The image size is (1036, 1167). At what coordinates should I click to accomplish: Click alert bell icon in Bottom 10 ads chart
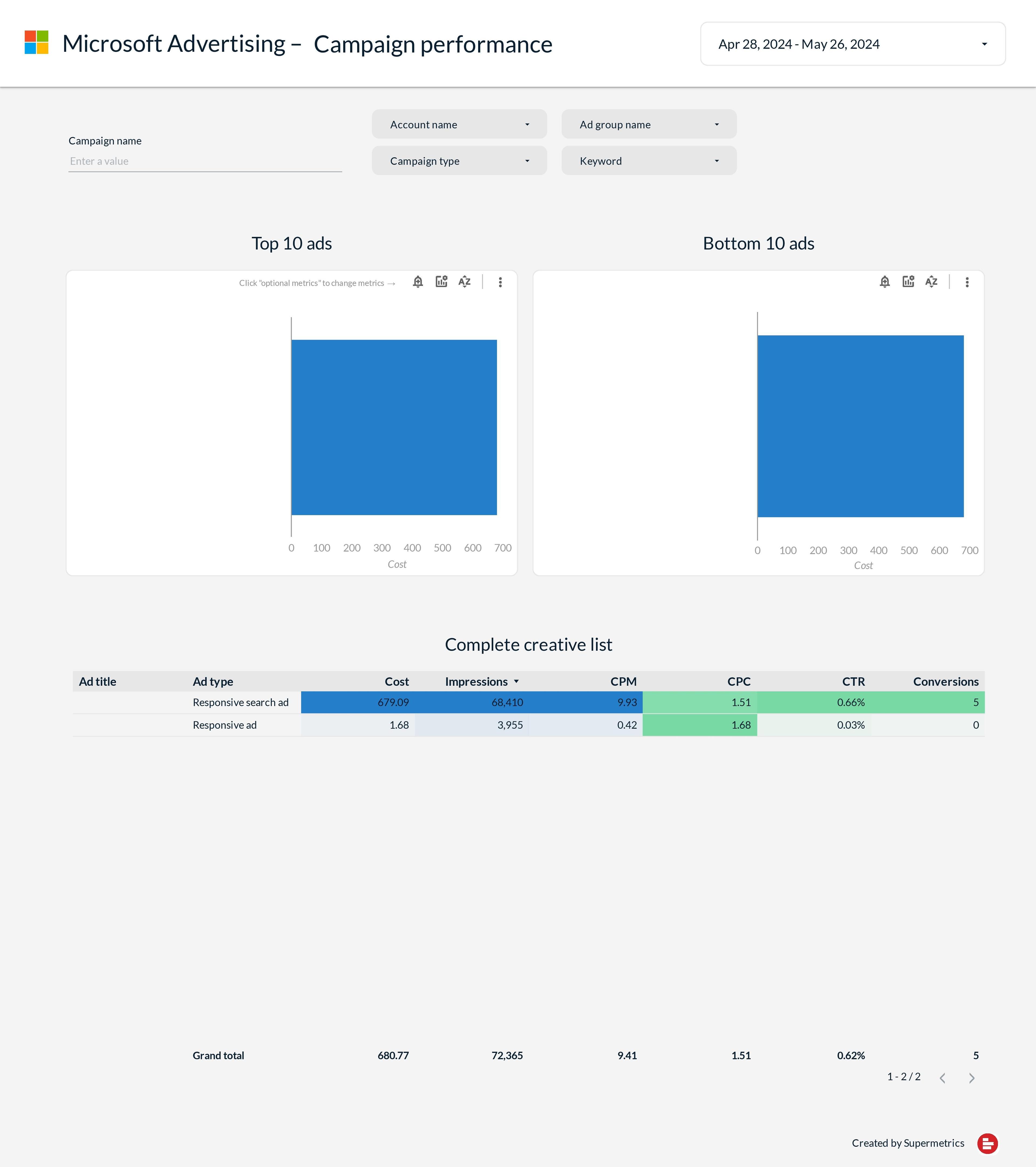click(885, 282)
